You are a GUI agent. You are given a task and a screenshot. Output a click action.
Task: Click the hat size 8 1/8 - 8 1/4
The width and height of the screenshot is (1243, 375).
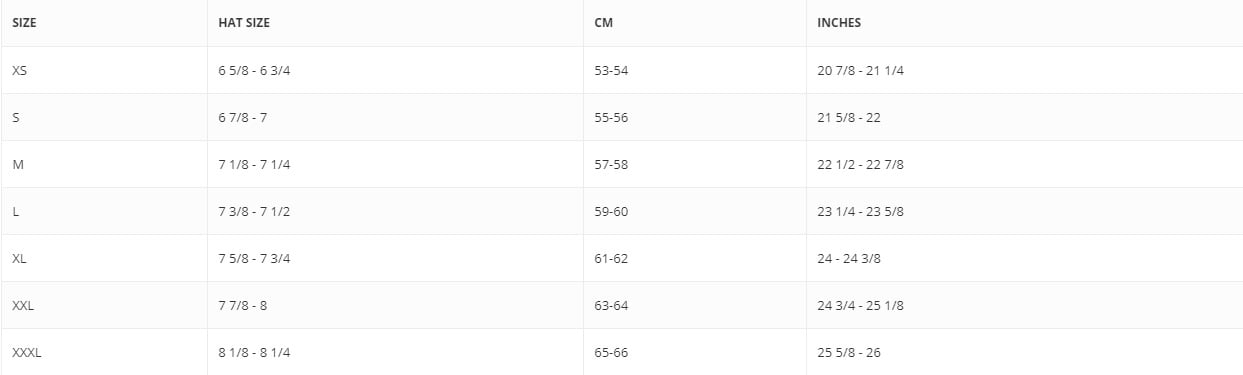254,352
